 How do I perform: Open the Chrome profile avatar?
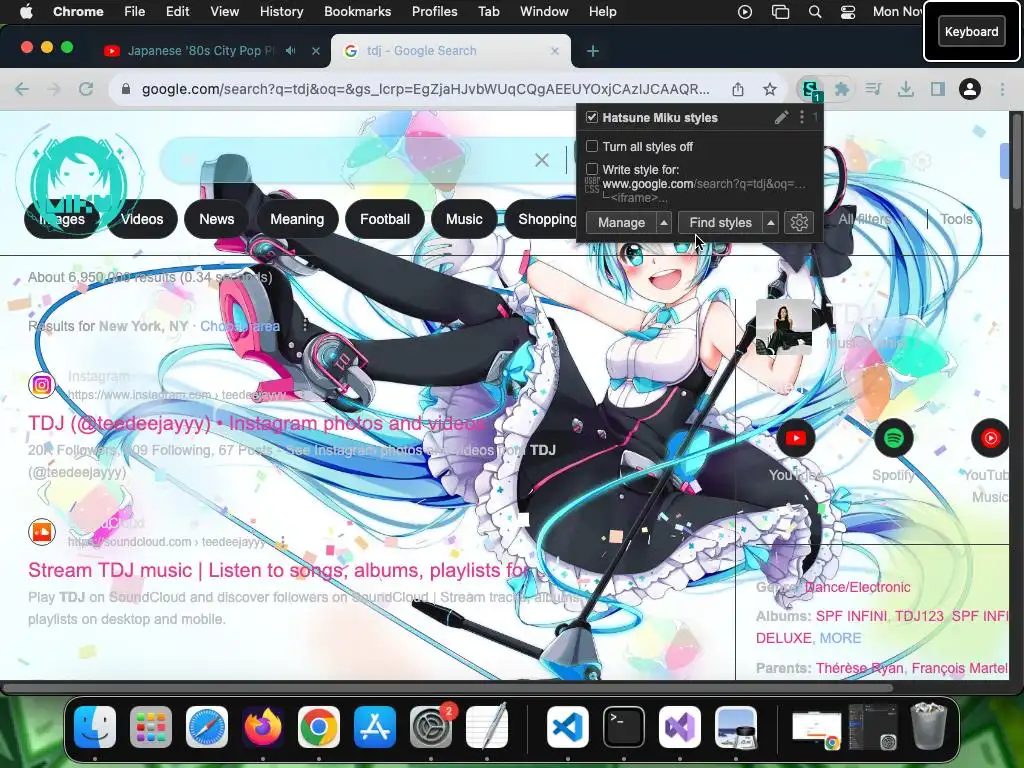coord(970,89)
